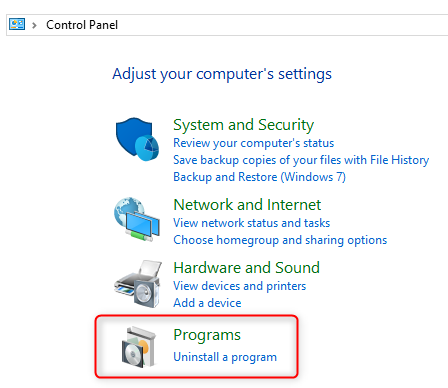Open Save backup copies with File History
The height and width of the screenshot is (388, 448).
(301, 160)
